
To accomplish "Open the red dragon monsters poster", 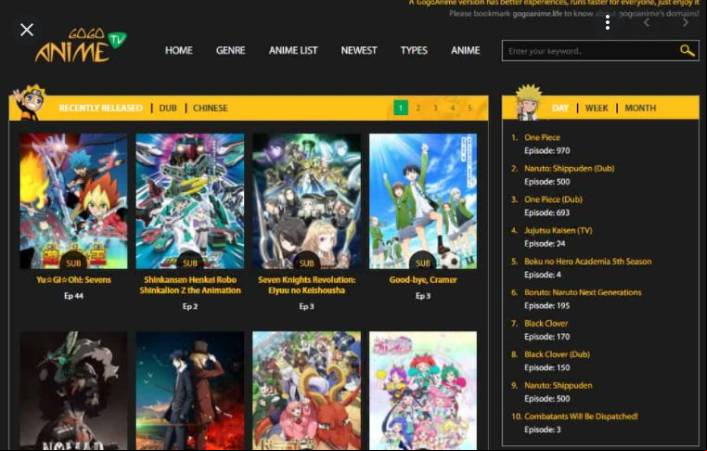I will [307, 391].
